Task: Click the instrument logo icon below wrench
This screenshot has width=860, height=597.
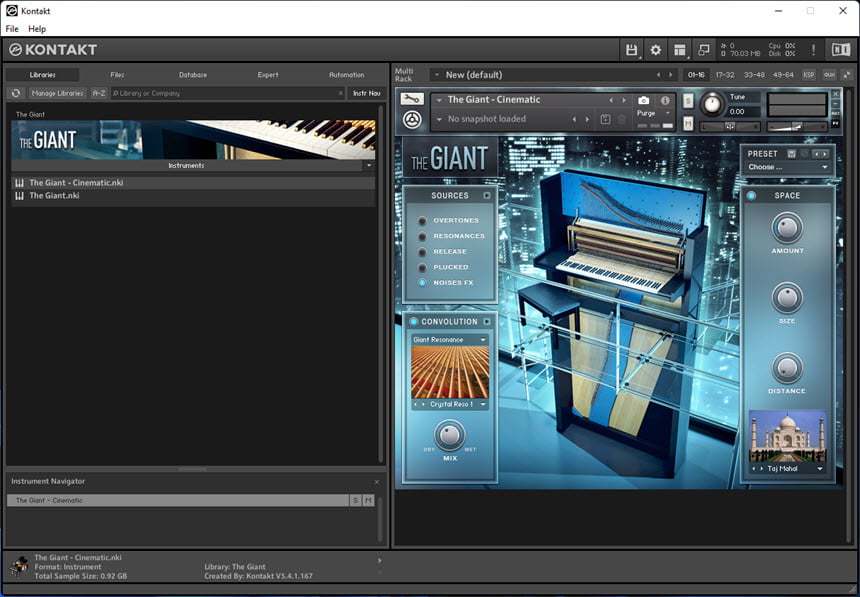Action: 412,120
